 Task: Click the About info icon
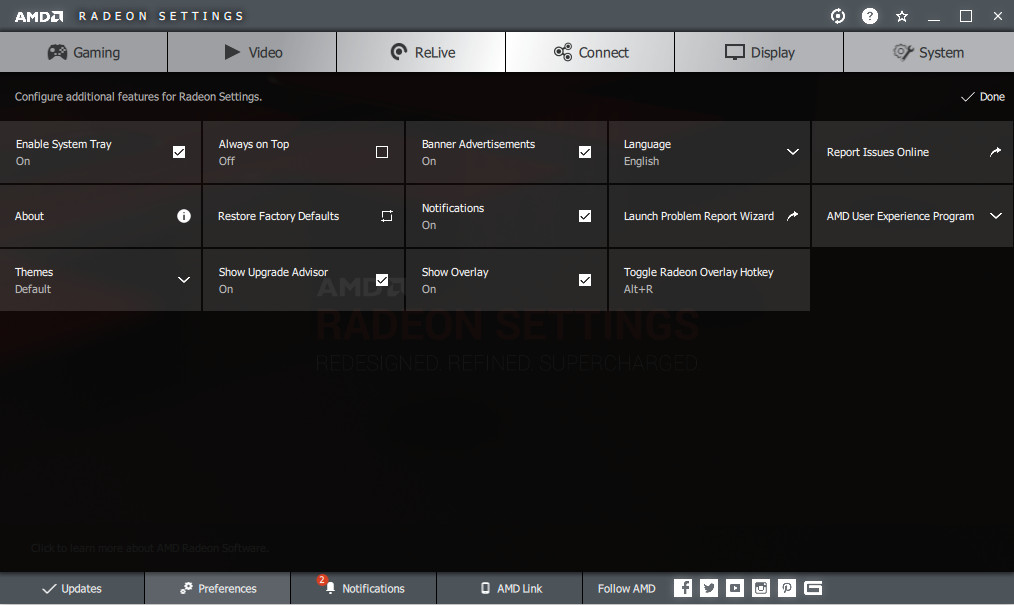tap(184, 216)
